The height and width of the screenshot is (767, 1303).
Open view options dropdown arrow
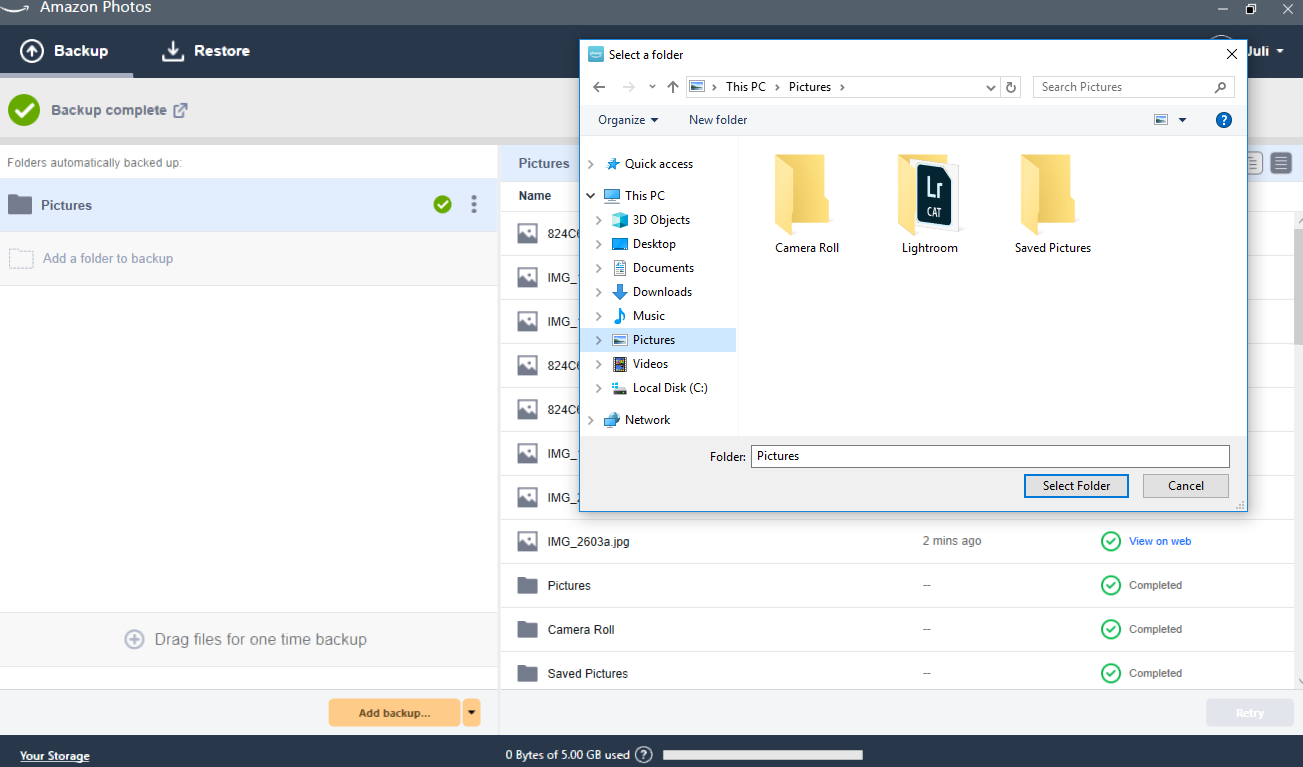[1183, 120]
